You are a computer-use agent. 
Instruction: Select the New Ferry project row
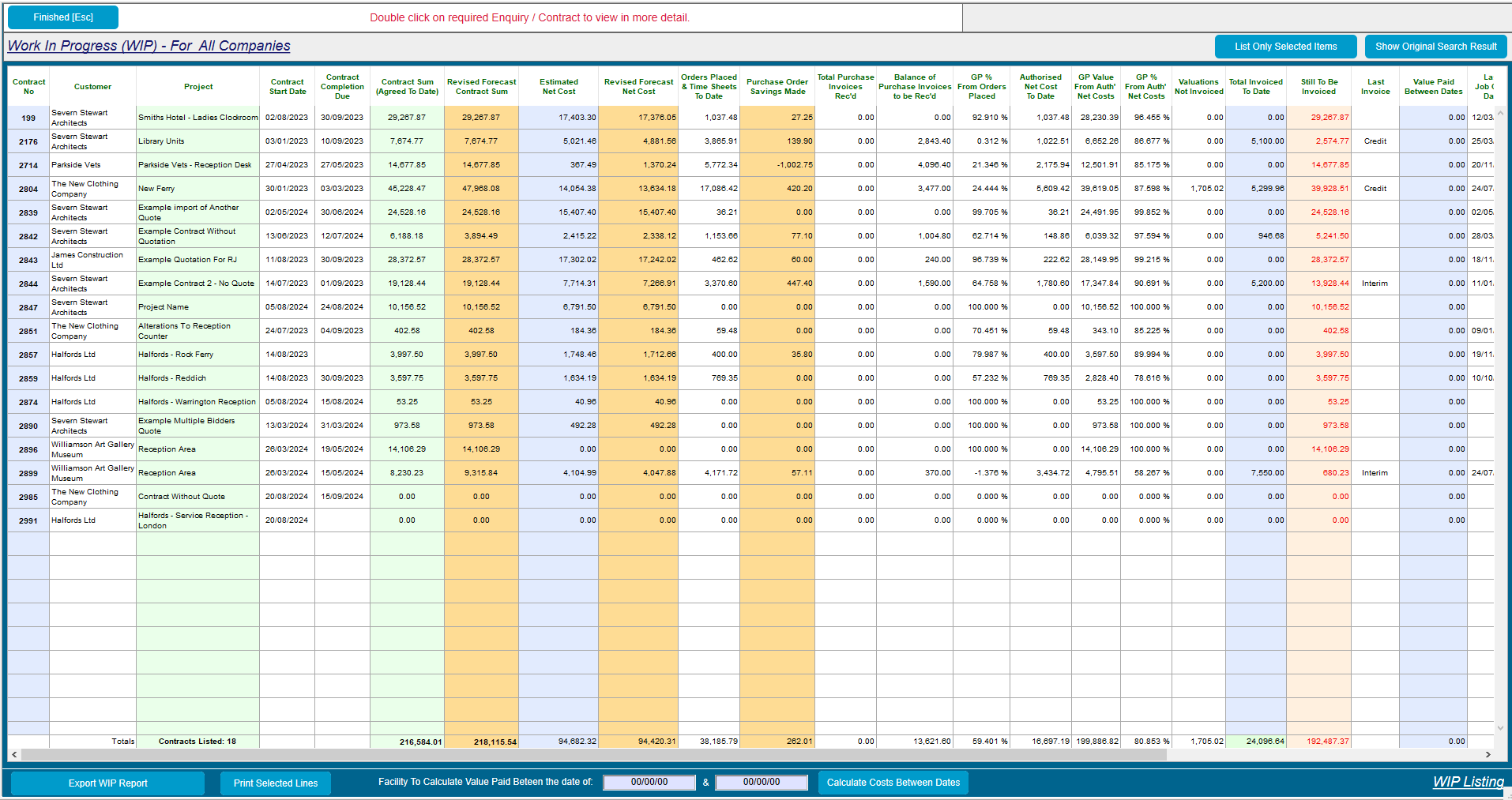[197, 188]
